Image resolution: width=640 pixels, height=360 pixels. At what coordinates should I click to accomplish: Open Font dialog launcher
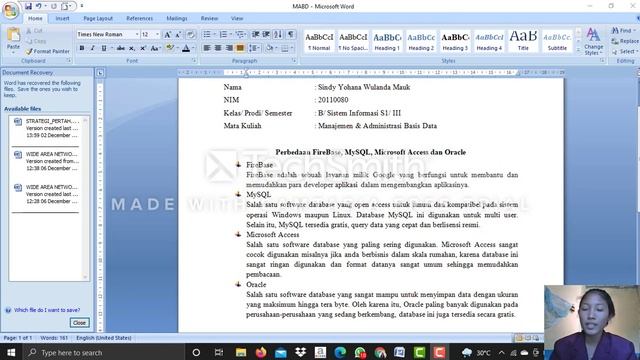click(x=194, y=60)
